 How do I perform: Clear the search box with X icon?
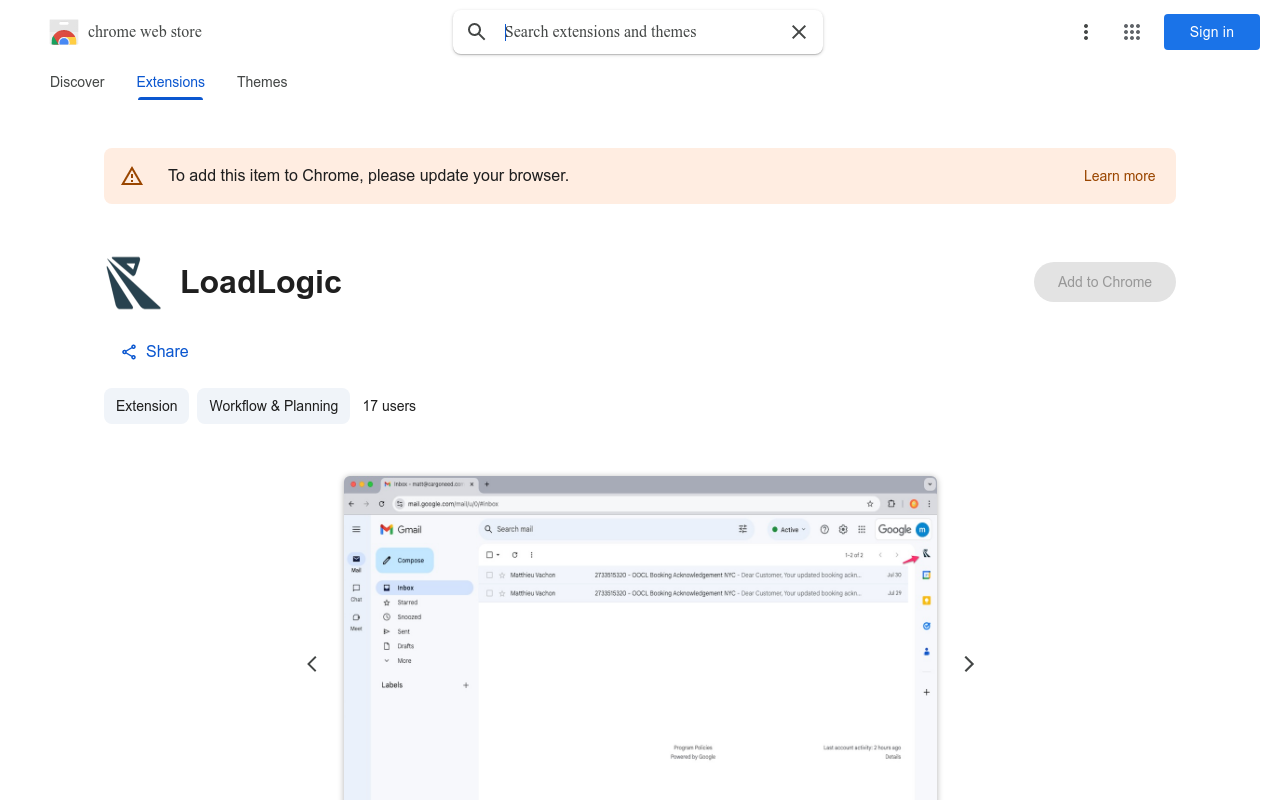(x=799, y=32)
